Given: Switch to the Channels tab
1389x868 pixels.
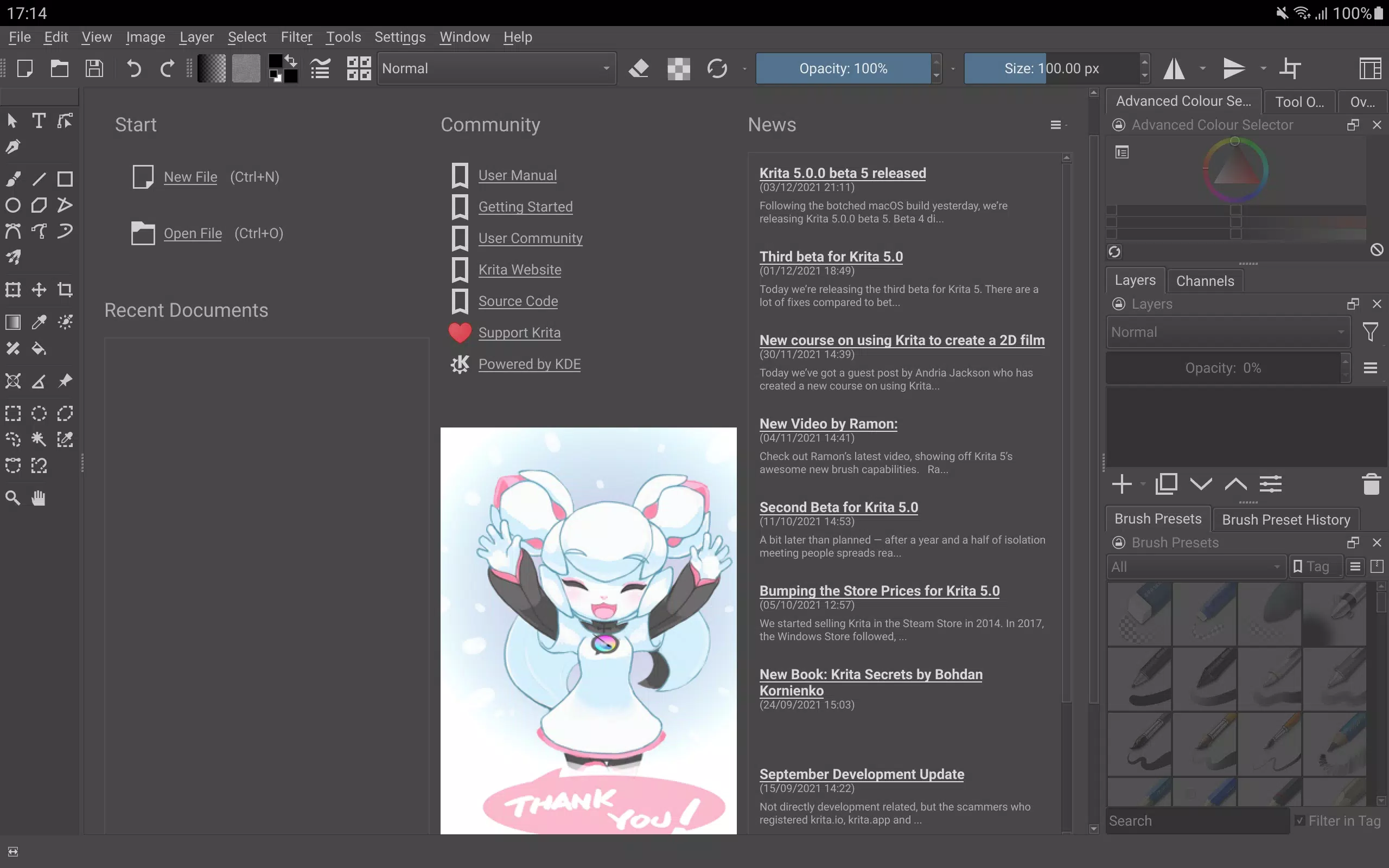Looking at the screenshot, I should point(1205,280).
